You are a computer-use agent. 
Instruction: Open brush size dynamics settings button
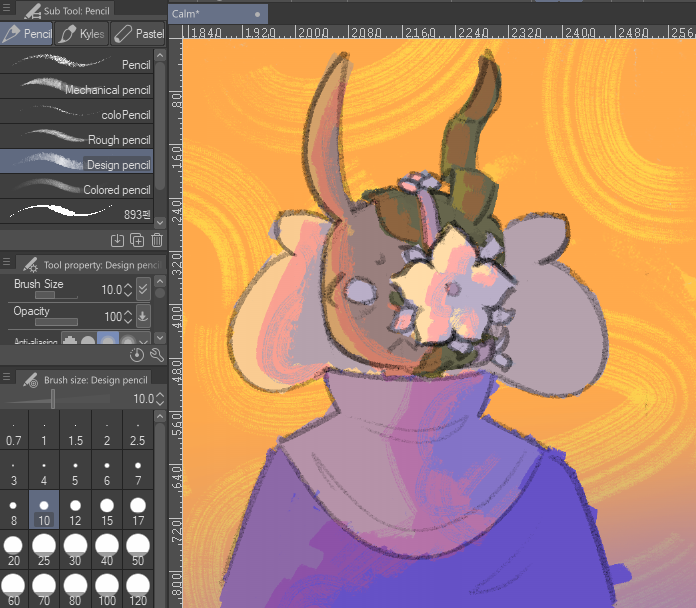coord(143,289)
